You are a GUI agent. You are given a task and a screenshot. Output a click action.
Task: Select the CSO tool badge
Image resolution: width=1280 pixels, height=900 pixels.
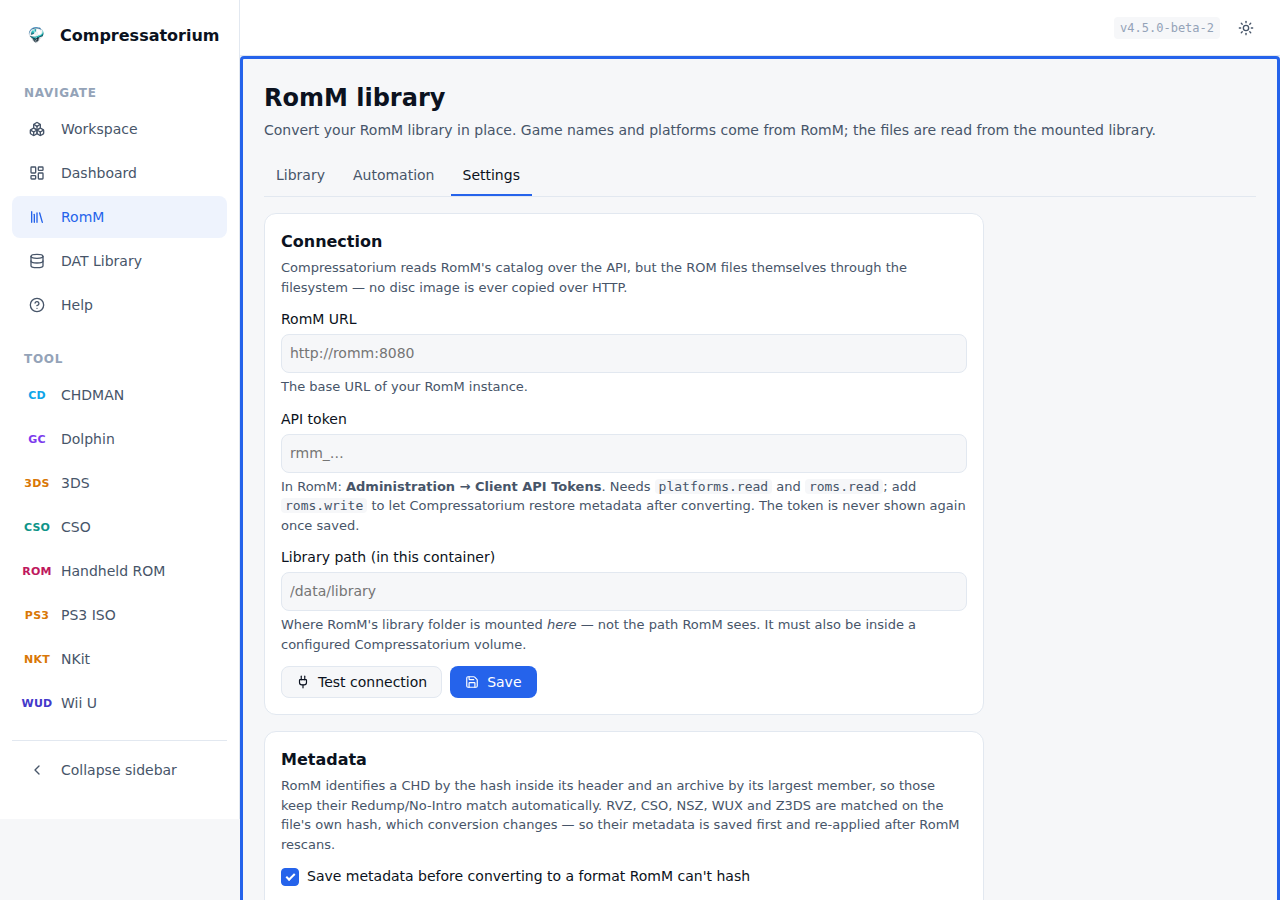click(37, 527)
